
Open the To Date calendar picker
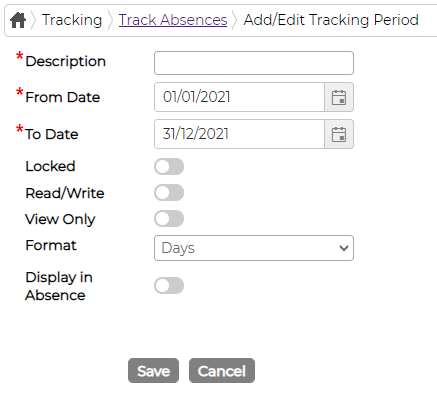coord(339,134)
